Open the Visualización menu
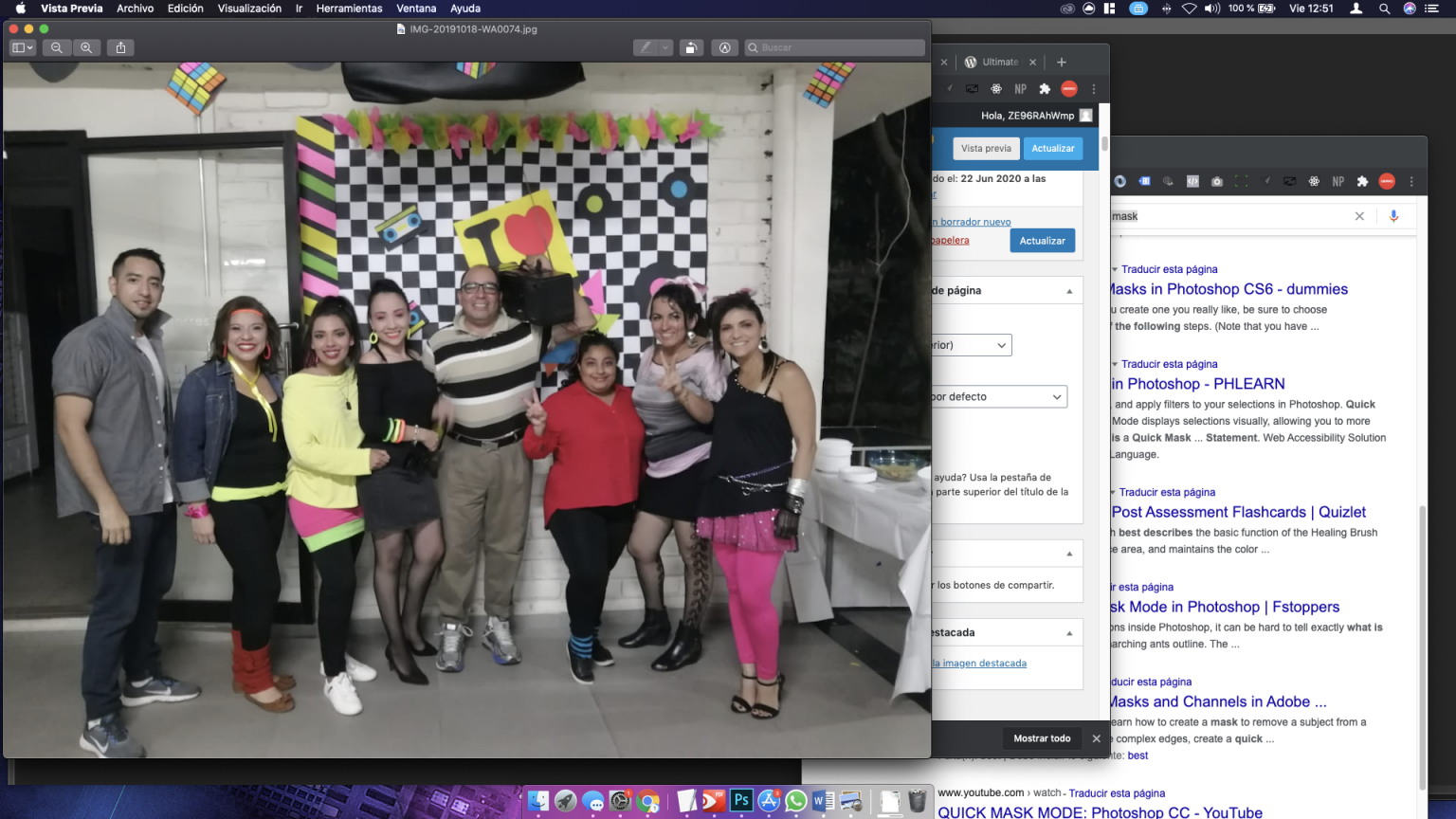The height and width of the screenshot is (819, 1456). (249, 9)
